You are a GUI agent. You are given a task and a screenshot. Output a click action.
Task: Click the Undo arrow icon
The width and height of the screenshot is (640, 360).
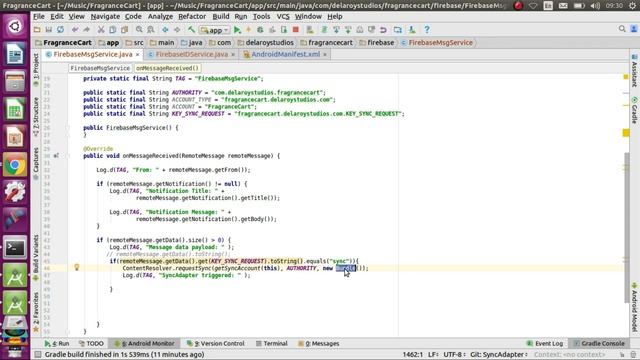75,30
